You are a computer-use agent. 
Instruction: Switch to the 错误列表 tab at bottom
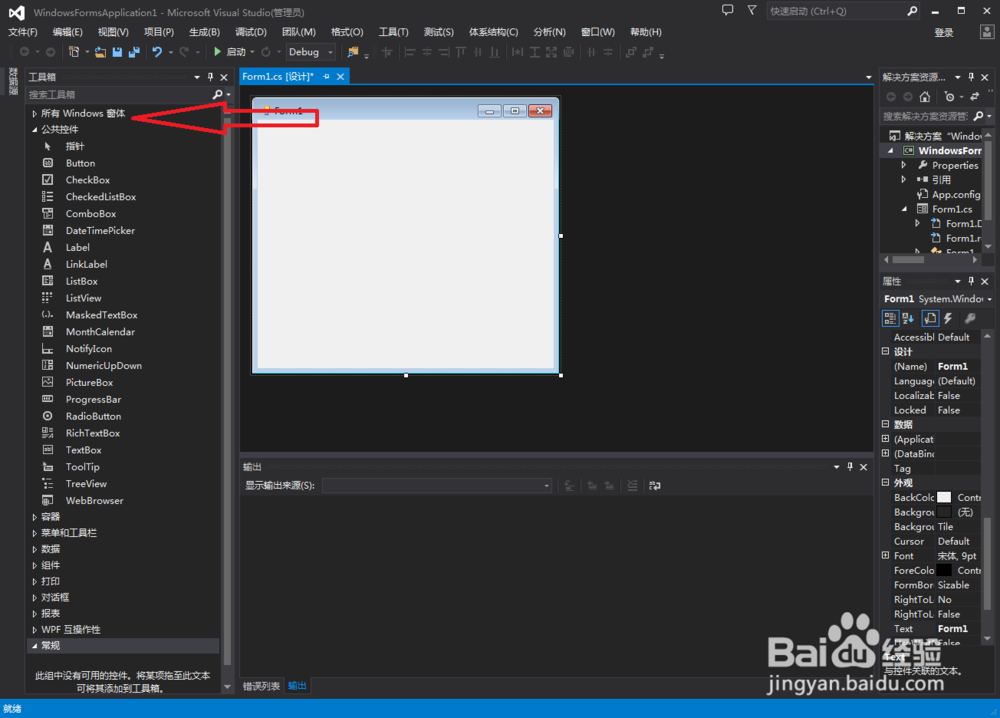tap(263, 686)
